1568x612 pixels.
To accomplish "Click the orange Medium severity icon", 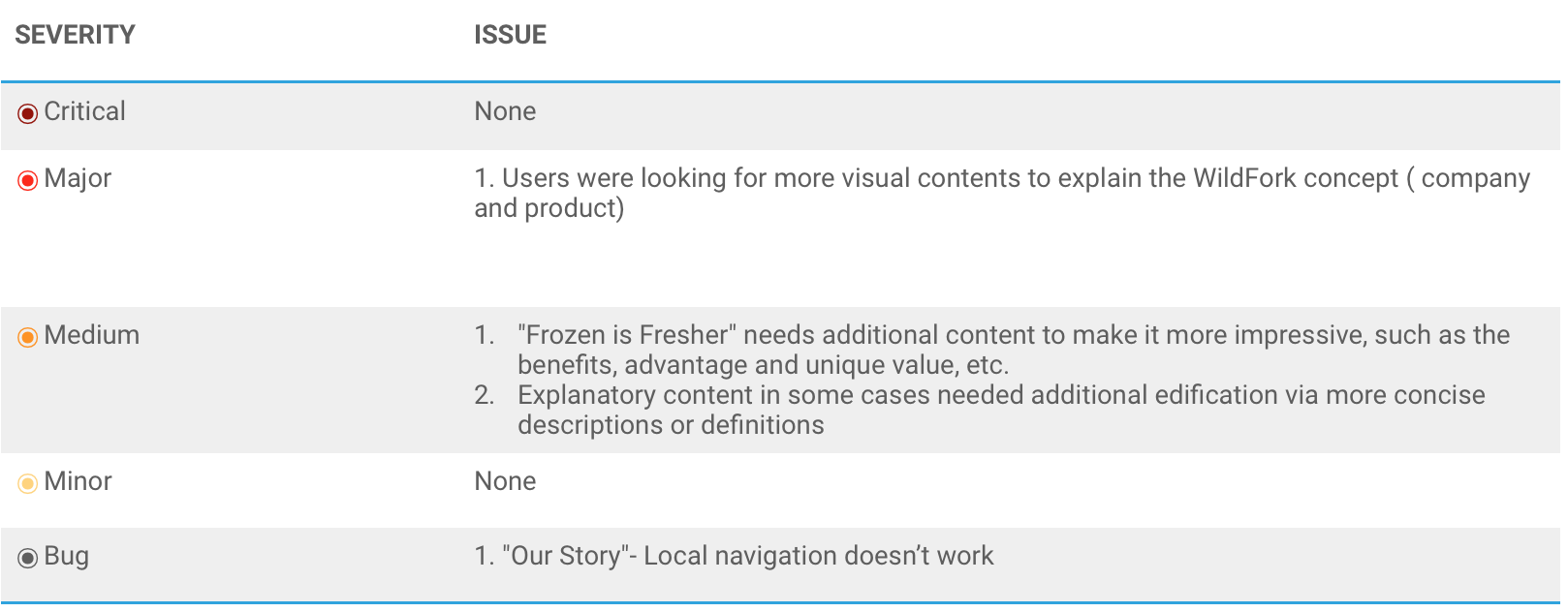I will (28, 338).
